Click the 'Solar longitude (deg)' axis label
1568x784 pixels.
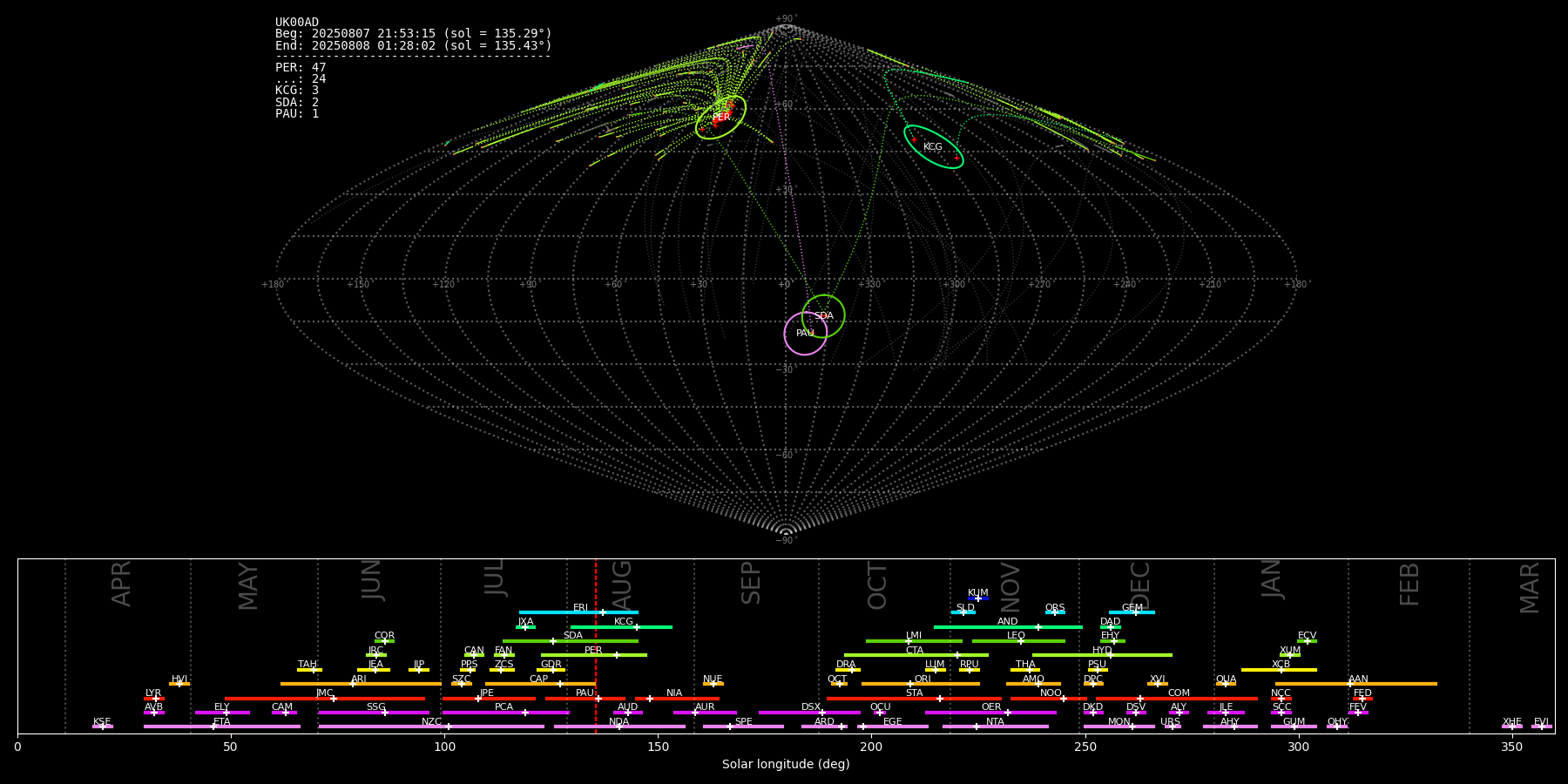(786, 764)
